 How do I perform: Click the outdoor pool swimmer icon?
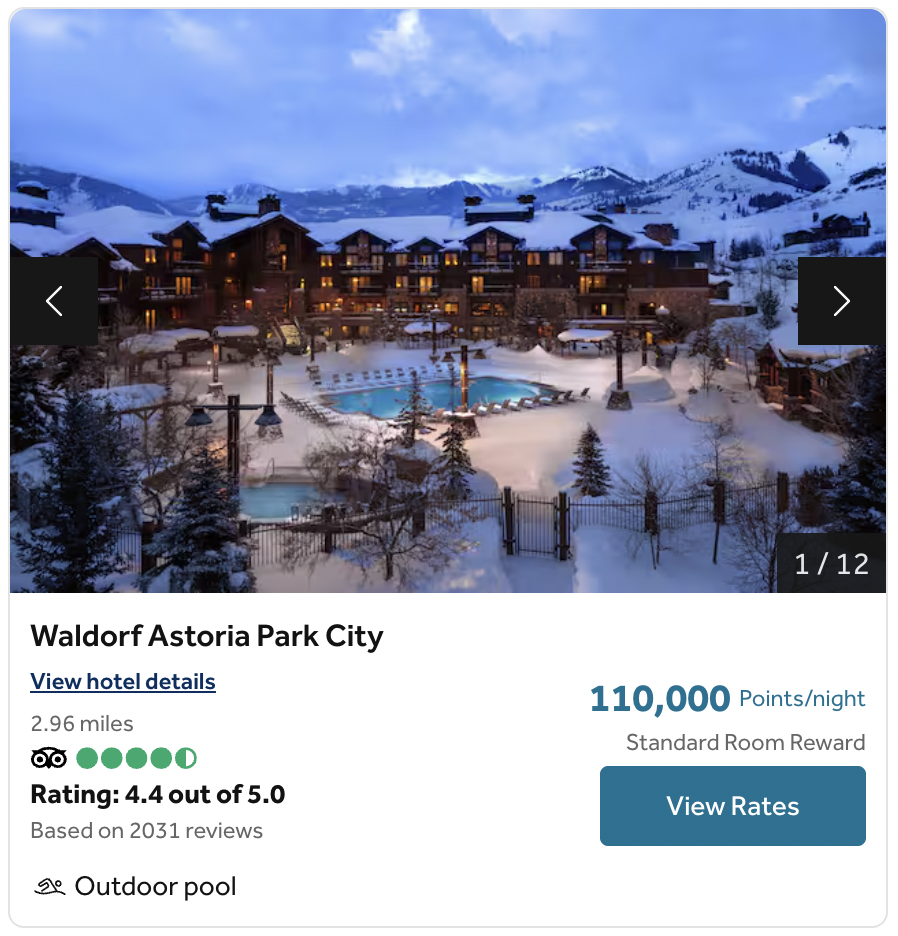pyautogui.click(x=49, y=886)
